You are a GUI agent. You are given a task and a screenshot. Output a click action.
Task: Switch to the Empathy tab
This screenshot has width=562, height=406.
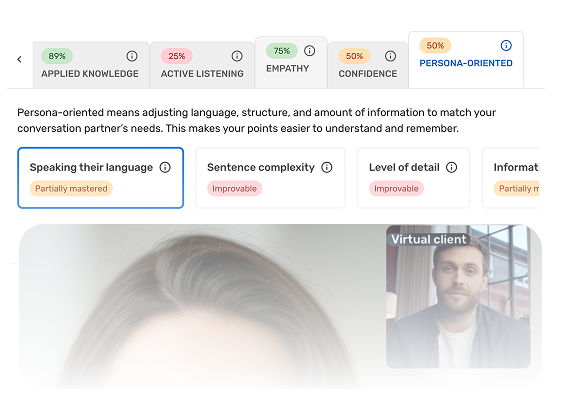[291, 62]
